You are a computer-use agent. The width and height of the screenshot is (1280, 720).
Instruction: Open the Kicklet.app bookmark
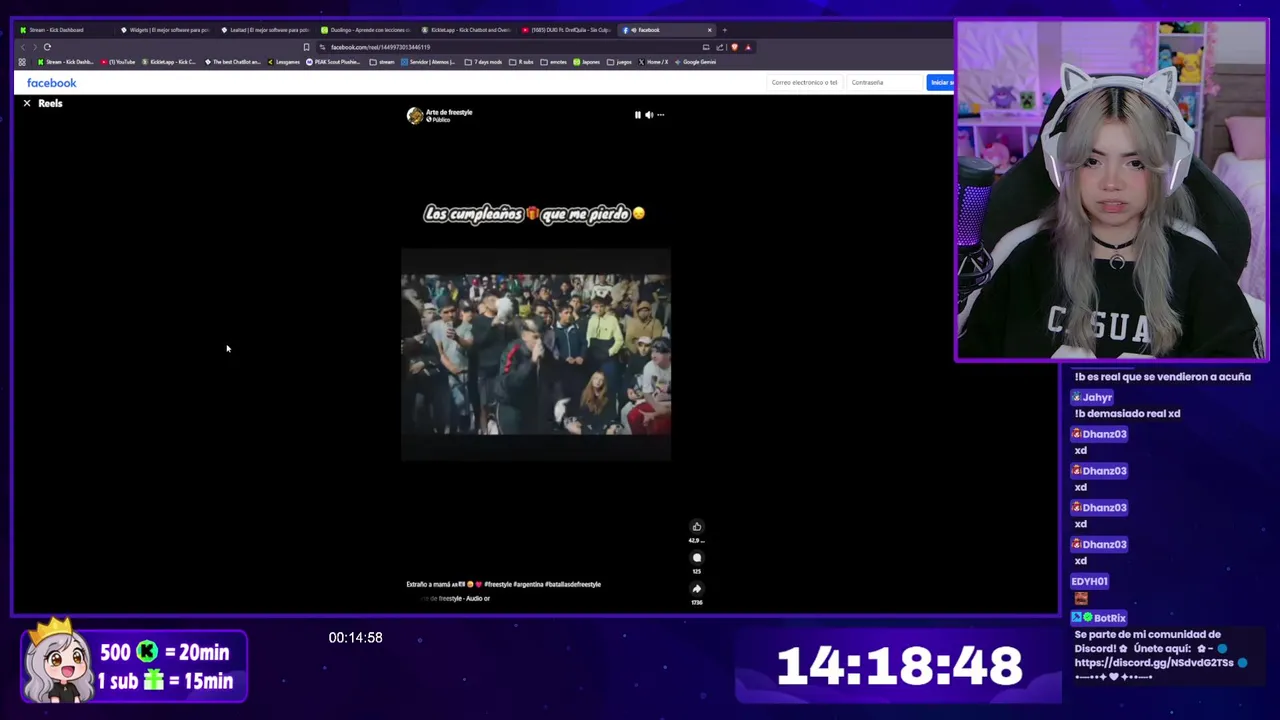coord(169,62)
